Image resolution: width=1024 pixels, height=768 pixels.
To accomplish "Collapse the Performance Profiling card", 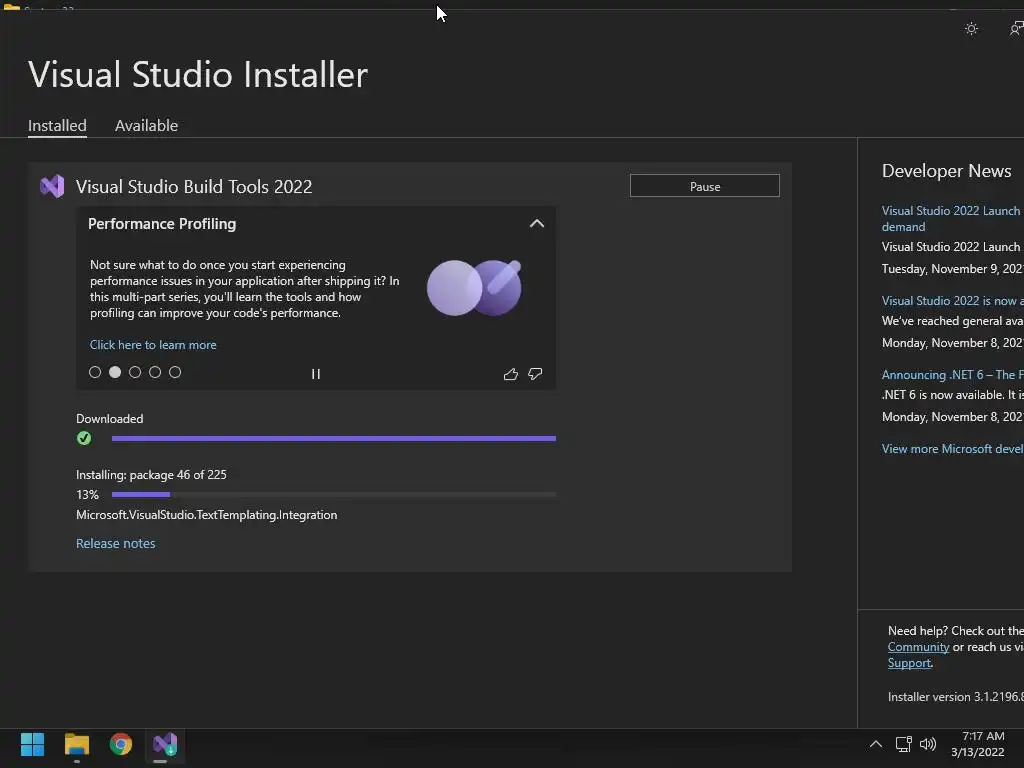I will tap(537, 223).
